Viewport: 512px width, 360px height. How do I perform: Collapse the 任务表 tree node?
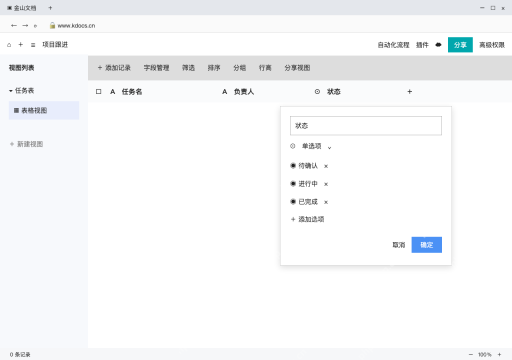pyautogui.click(x=11, y=91)
